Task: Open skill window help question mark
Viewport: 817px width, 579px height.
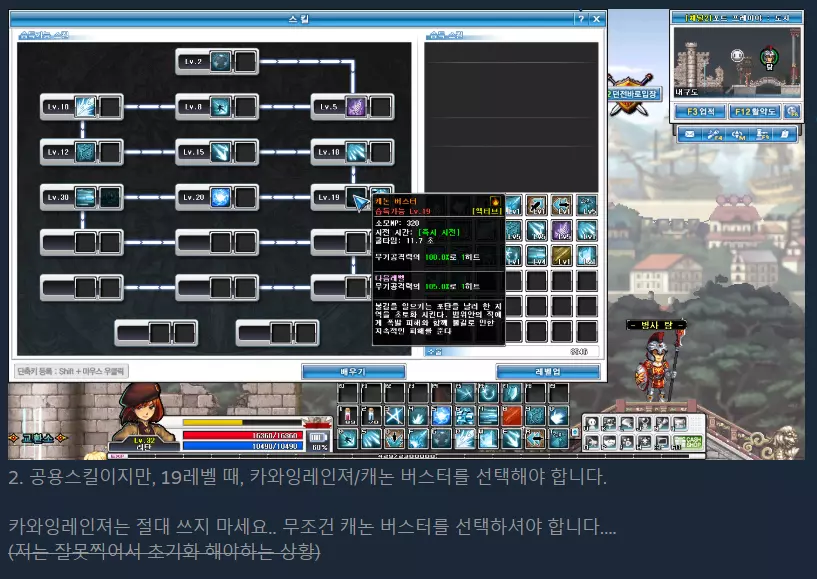Action: coord(581,19)
